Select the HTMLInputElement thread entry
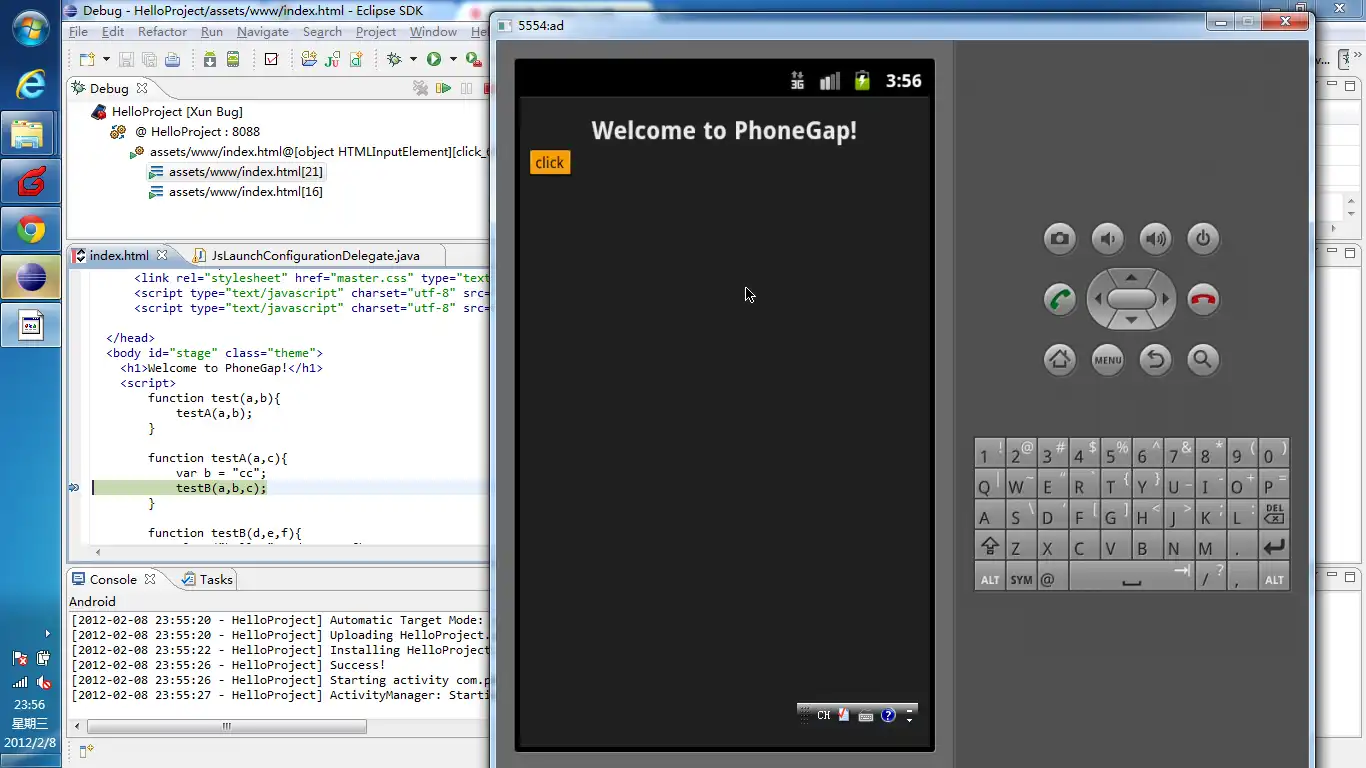The image size is (1366, 768). (x=310, y=152)
